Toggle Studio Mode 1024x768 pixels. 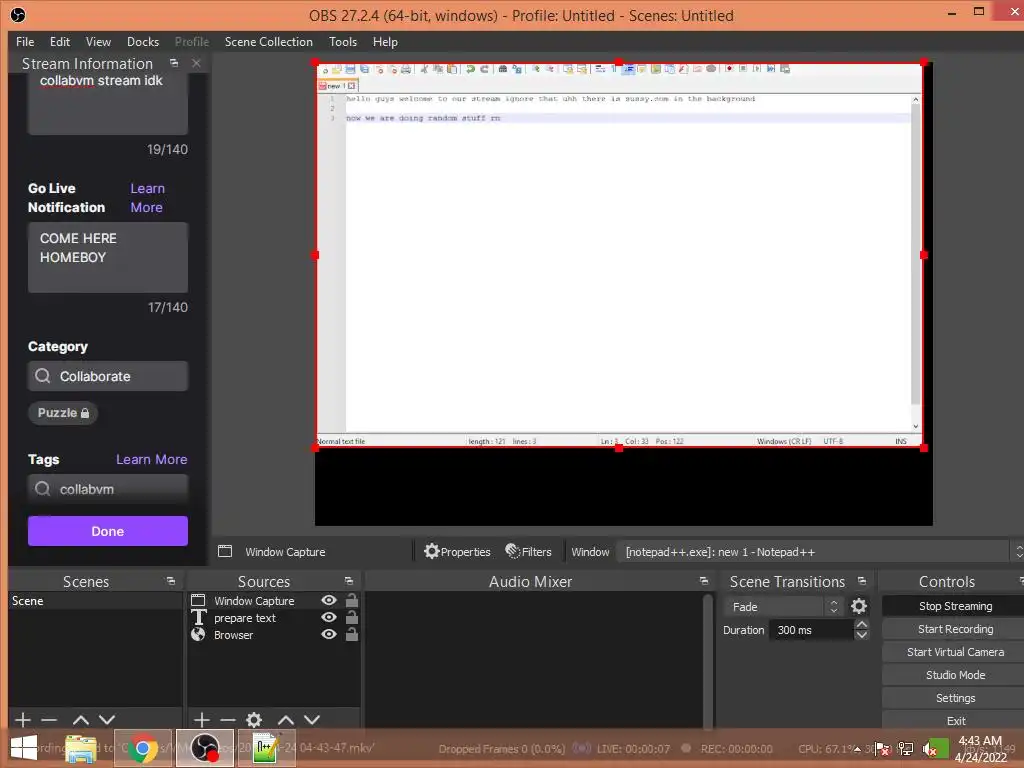pyautogui.click(x=955, y=675)
